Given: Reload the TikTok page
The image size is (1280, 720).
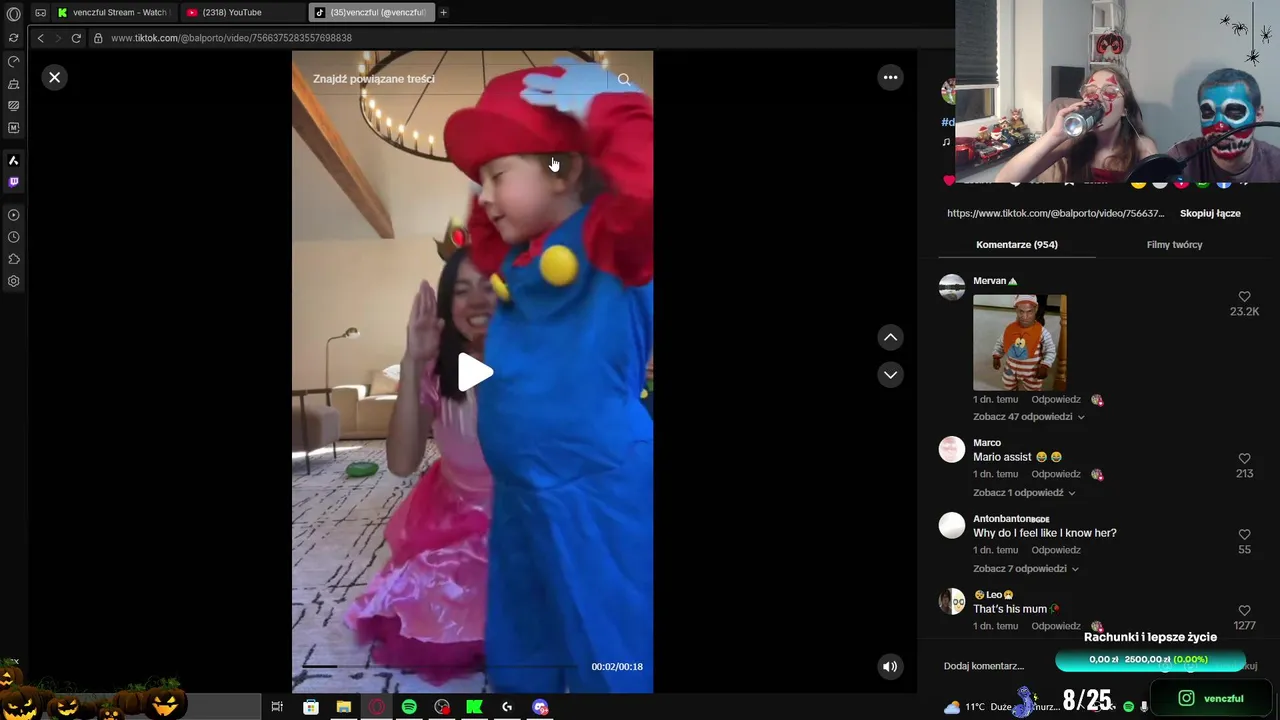Looking at the screenshot, I should (76, 38).
